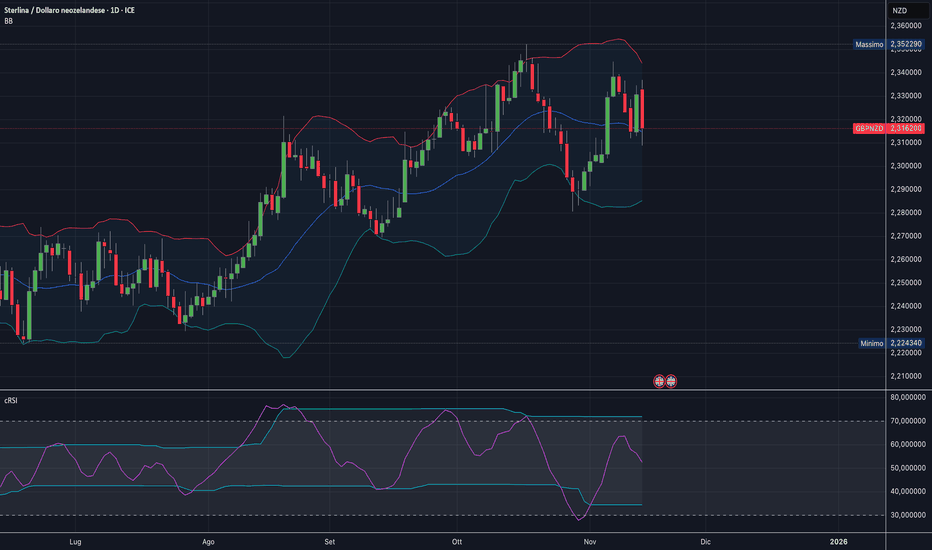Click the Lug label on time axis
Screen dimensions: 932x550
(x=75, y=542)
